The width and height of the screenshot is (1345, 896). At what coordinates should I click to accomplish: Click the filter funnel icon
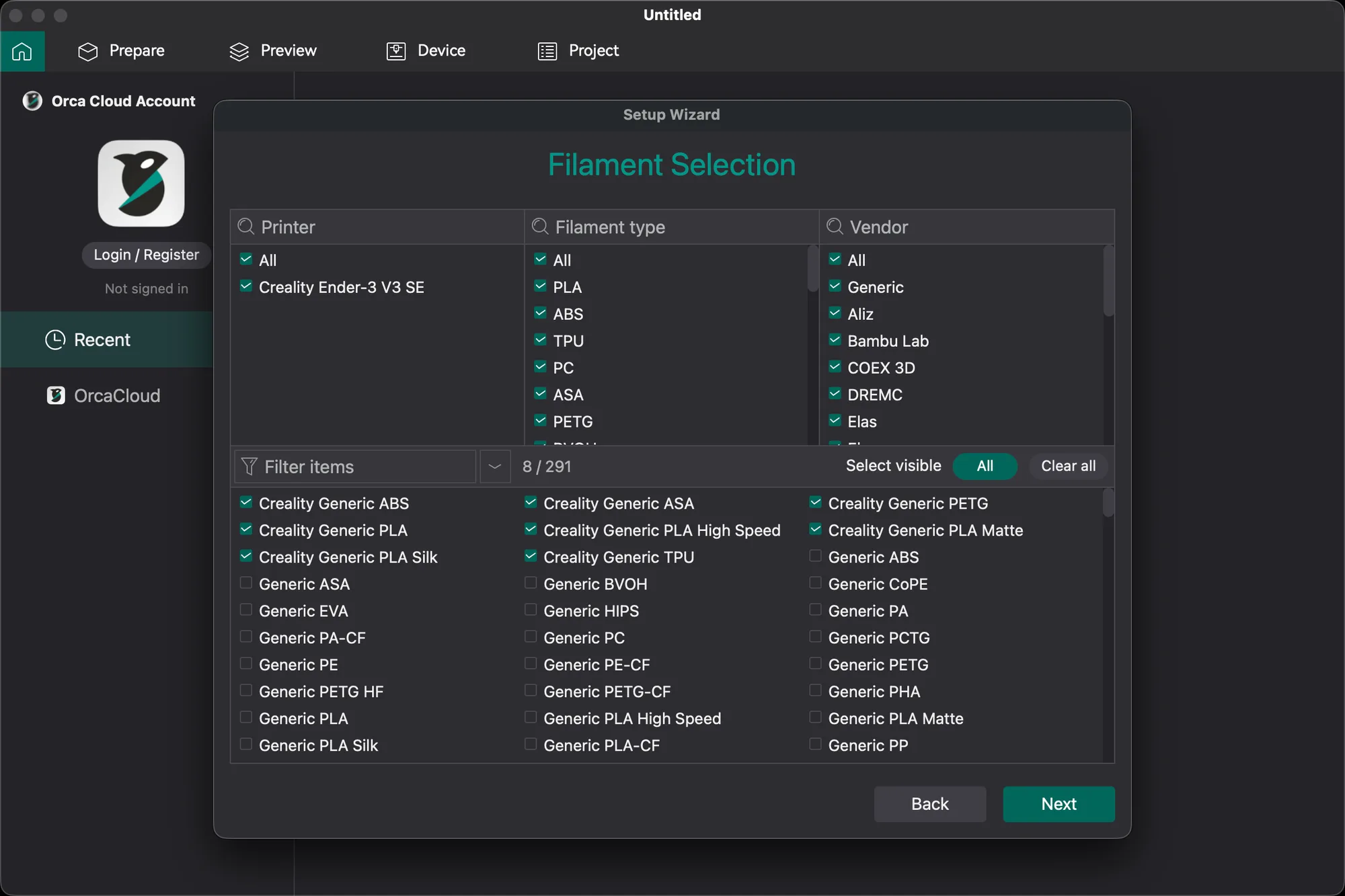(x=249, y=466)
